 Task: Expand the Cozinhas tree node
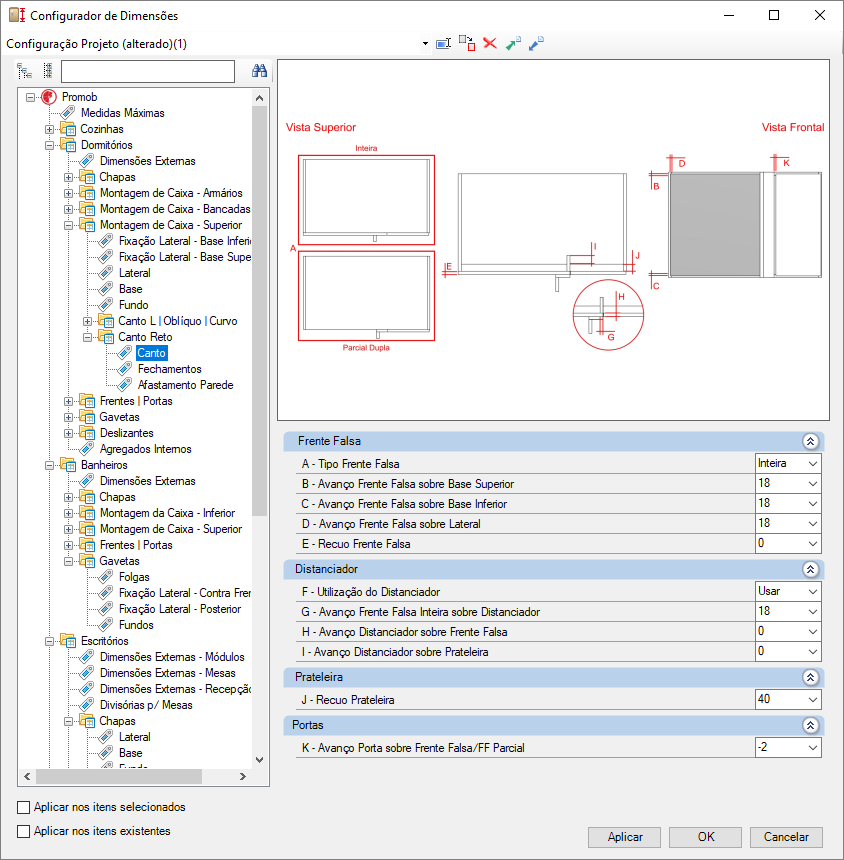[49, 129]
